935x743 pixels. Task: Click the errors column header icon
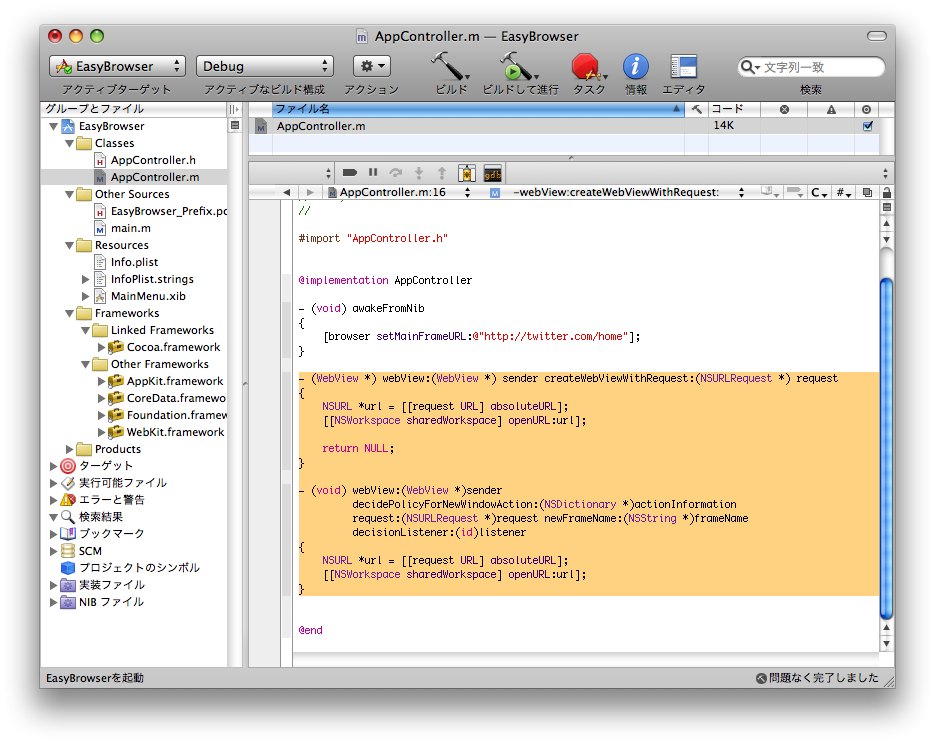784,109
